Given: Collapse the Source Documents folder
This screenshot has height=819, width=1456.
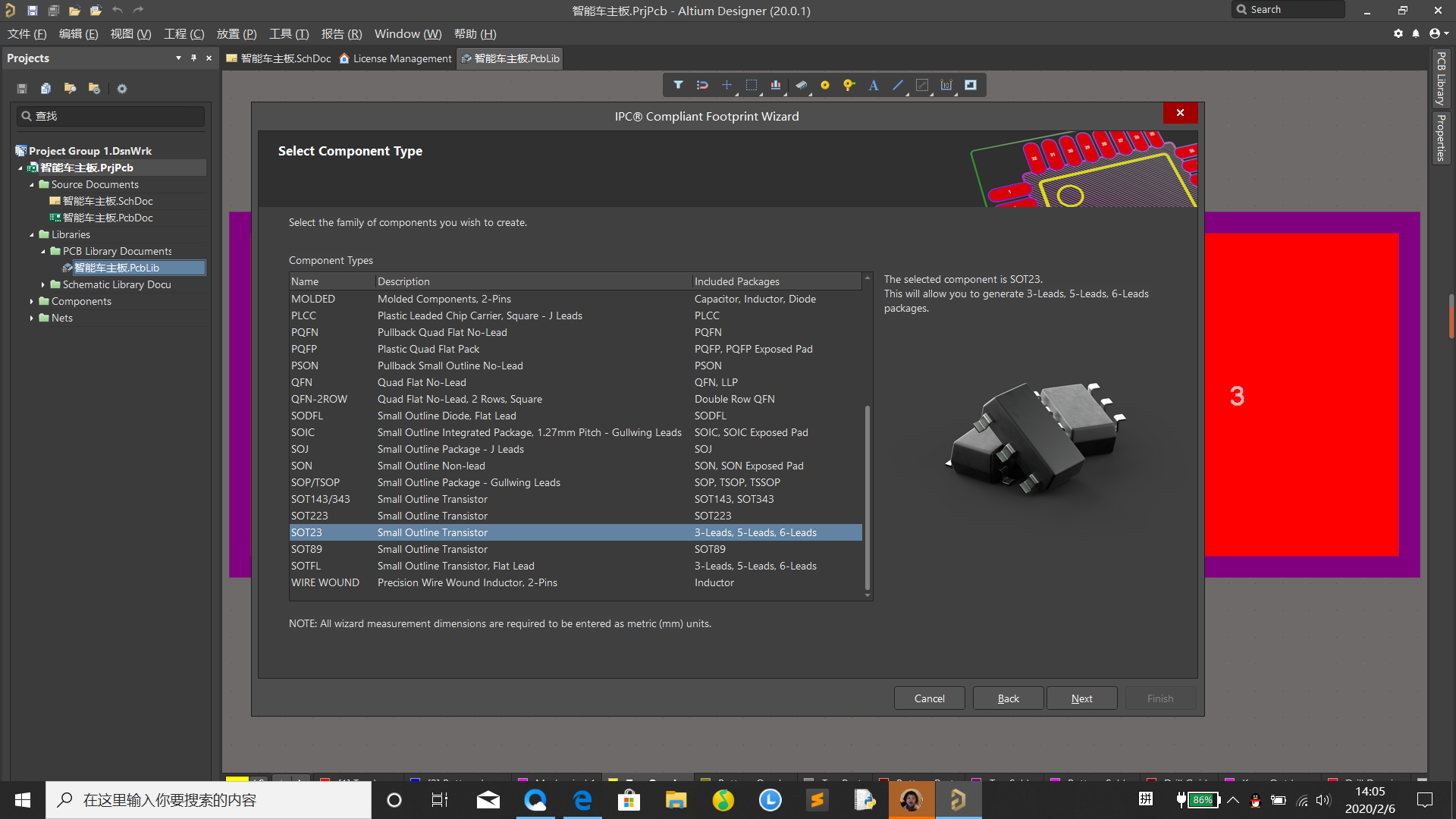Looking at the screenshot, I should (32, 184).
